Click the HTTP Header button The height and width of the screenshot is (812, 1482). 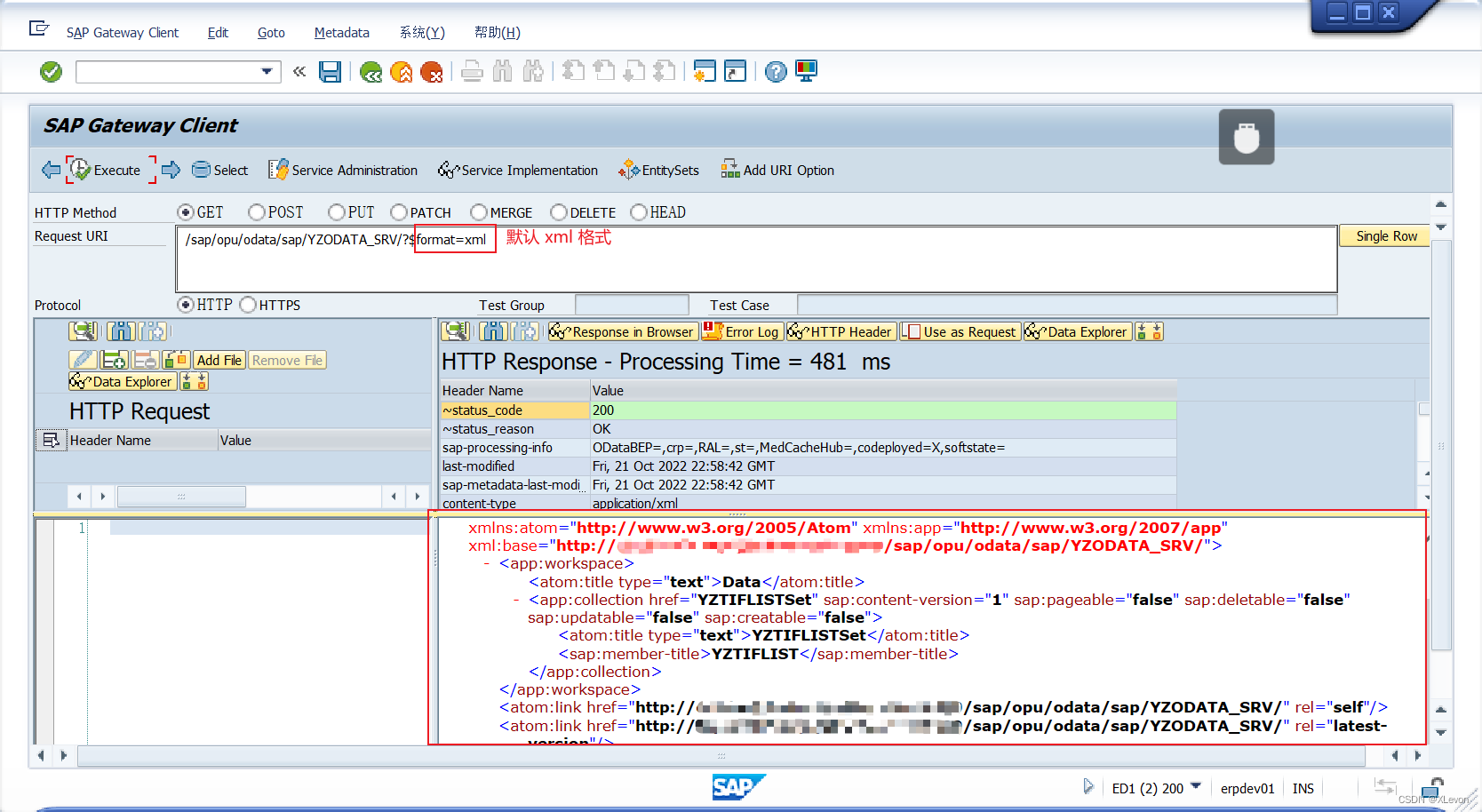click(841, 331)
